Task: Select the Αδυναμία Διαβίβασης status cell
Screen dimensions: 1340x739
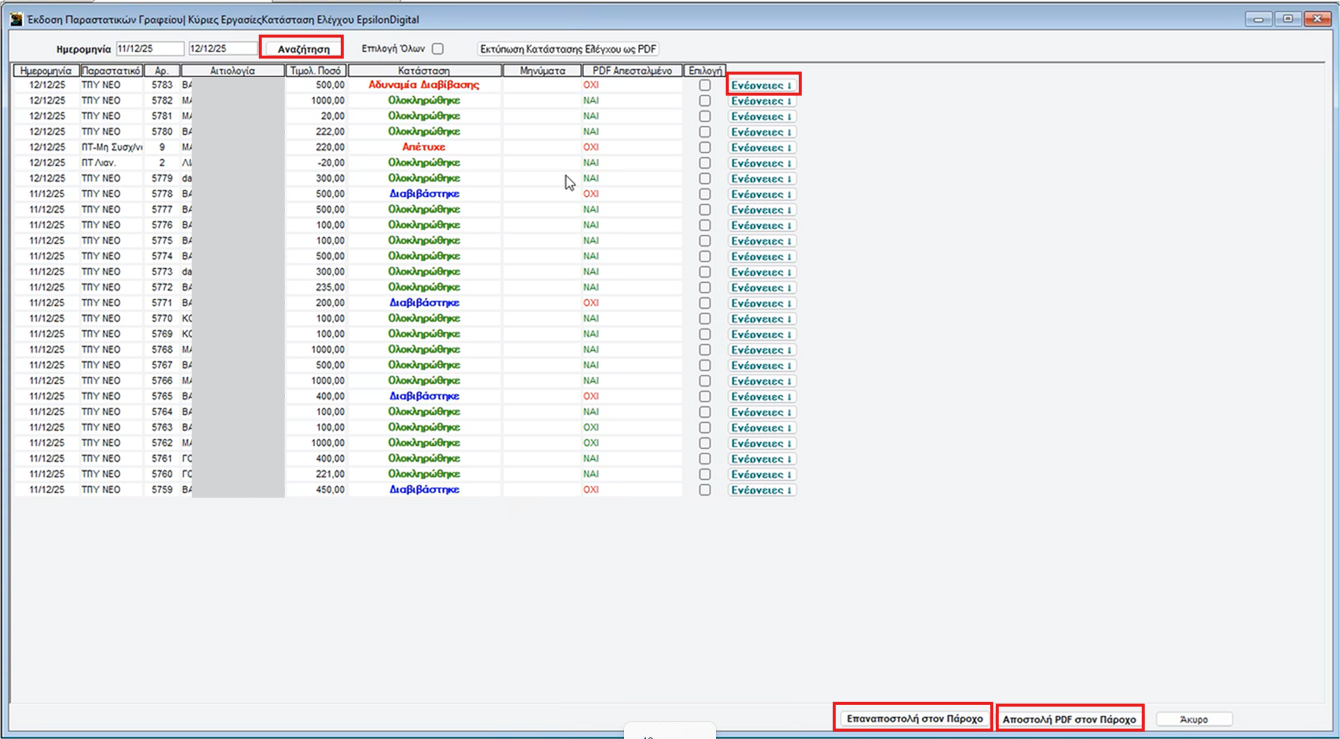Action: pyautogui.click(x=424, y=85)
